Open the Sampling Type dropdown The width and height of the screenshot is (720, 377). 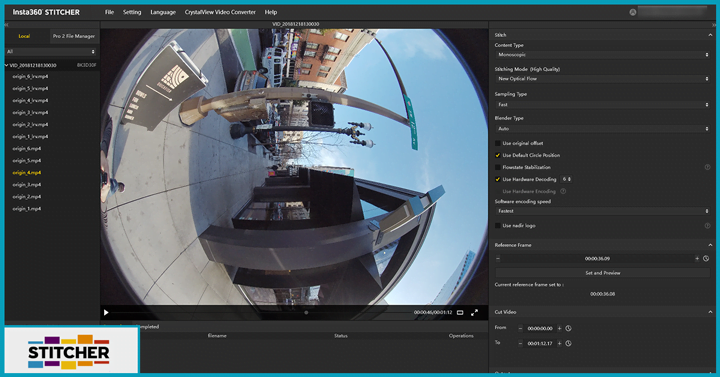pyautogui.click(x=602, y=105)
